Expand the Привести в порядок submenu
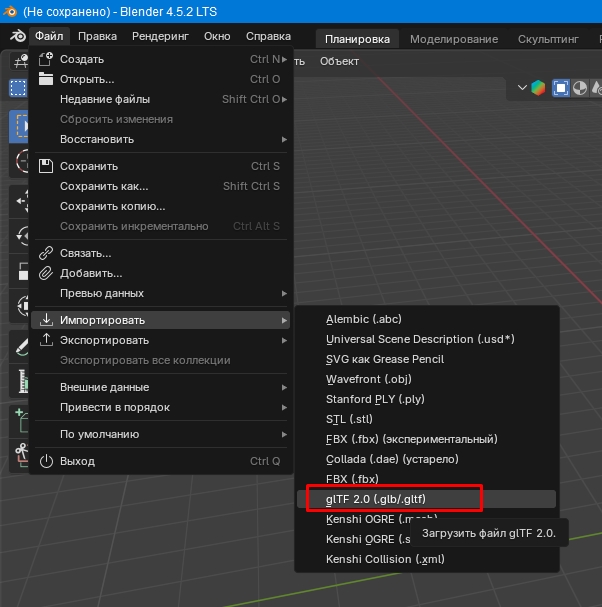602x607 pixels. (x=162, y=408)
